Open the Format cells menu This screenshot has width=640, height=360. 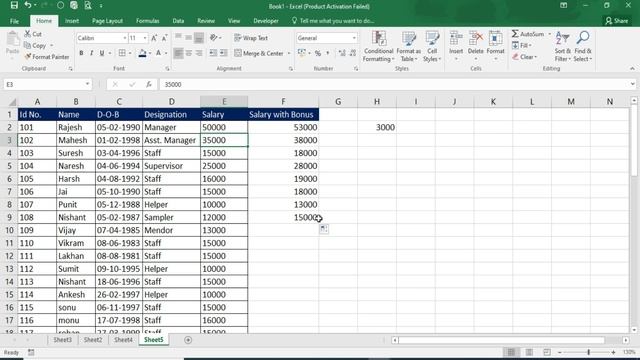[496, 46]
